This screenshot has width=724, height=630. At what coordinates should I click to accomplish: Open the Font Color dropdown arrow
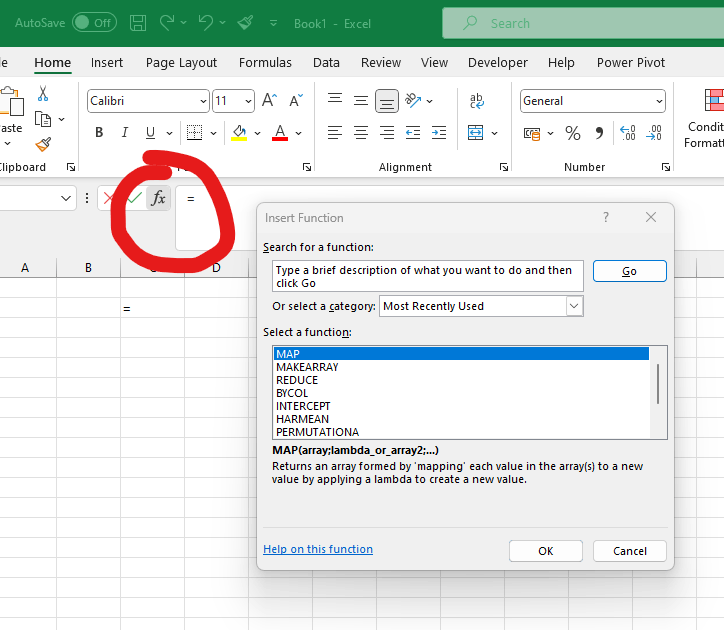(299, 133)
